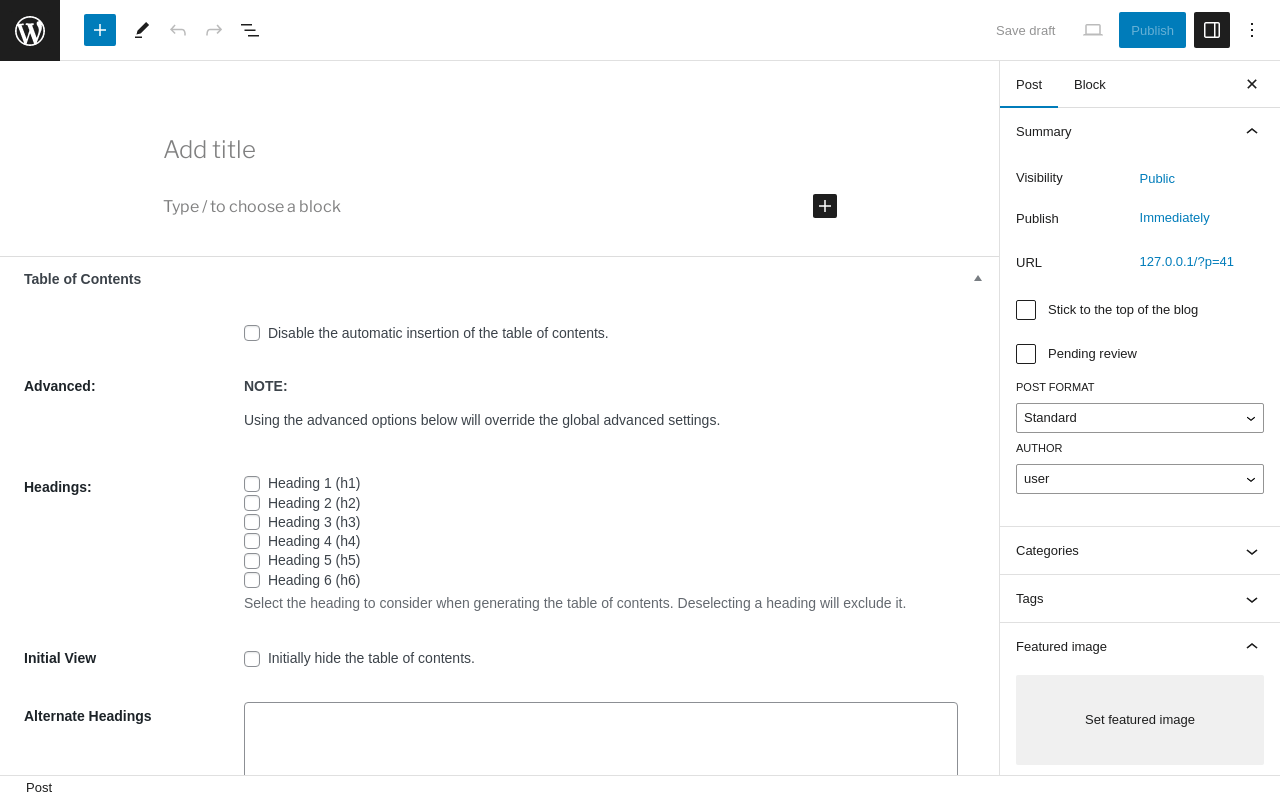1280x800 pixels.
Task: Click the WordPress logo icon
Action: click(x=30, y=30)
